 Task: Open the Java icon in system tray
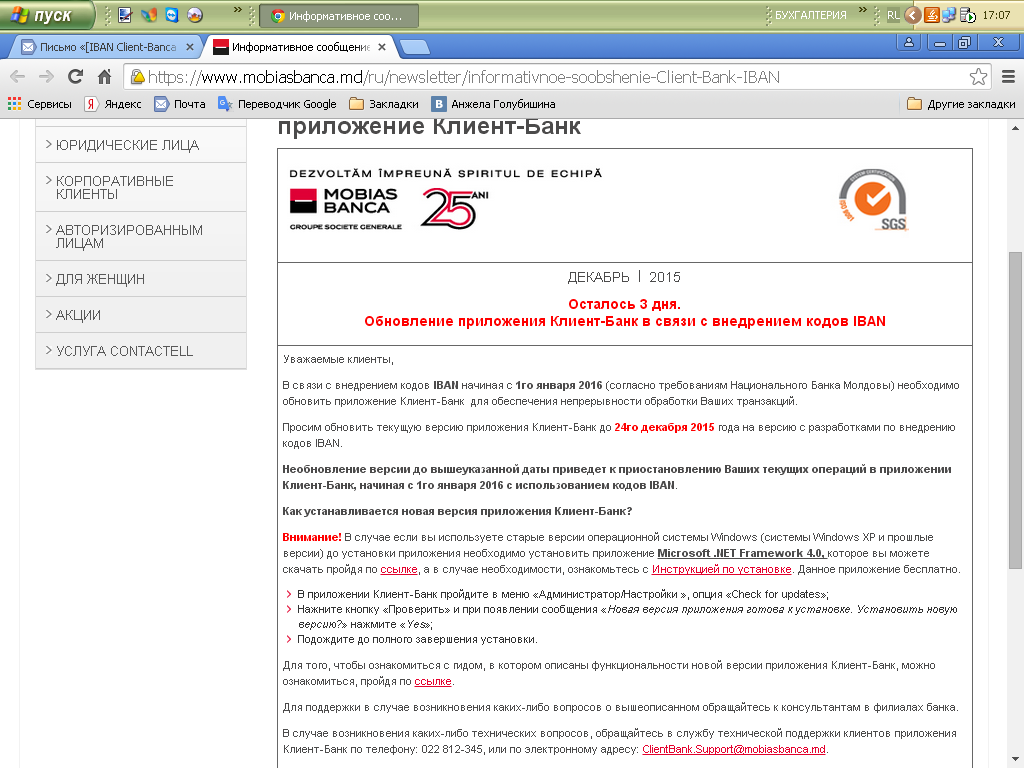(x=933, y=15)
